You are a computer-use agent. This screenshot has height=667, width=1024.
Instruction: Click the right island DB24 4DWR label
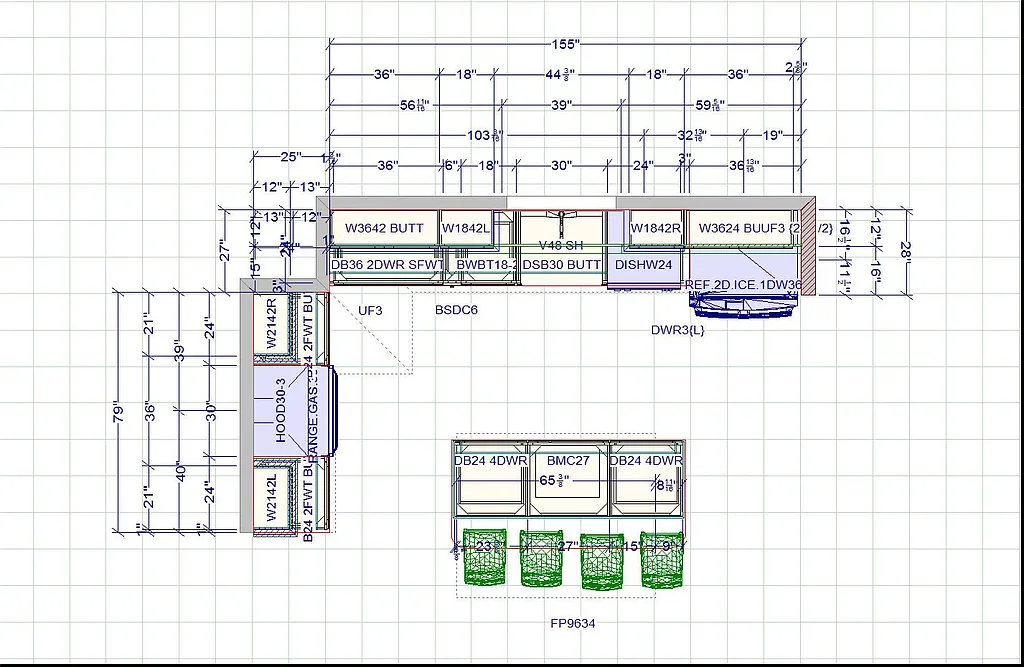[x=646, y=461]
